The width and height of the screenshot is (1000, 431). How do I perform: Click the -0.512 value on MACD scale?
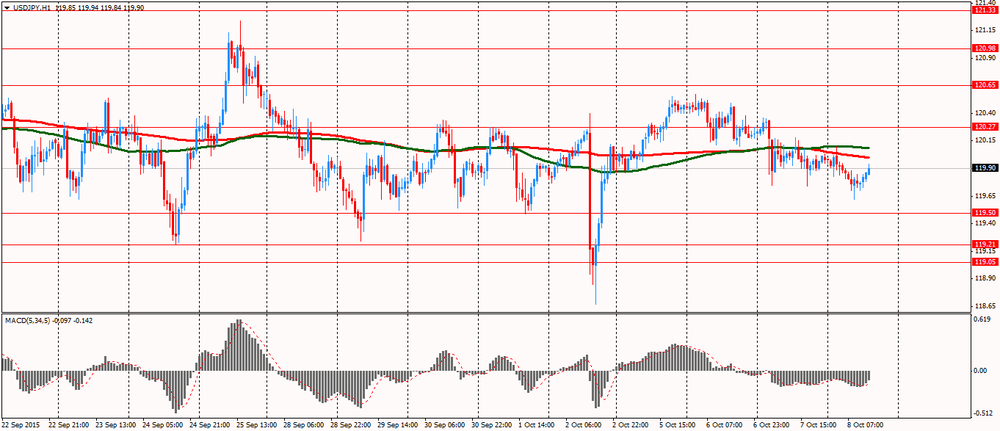(981, 412)
